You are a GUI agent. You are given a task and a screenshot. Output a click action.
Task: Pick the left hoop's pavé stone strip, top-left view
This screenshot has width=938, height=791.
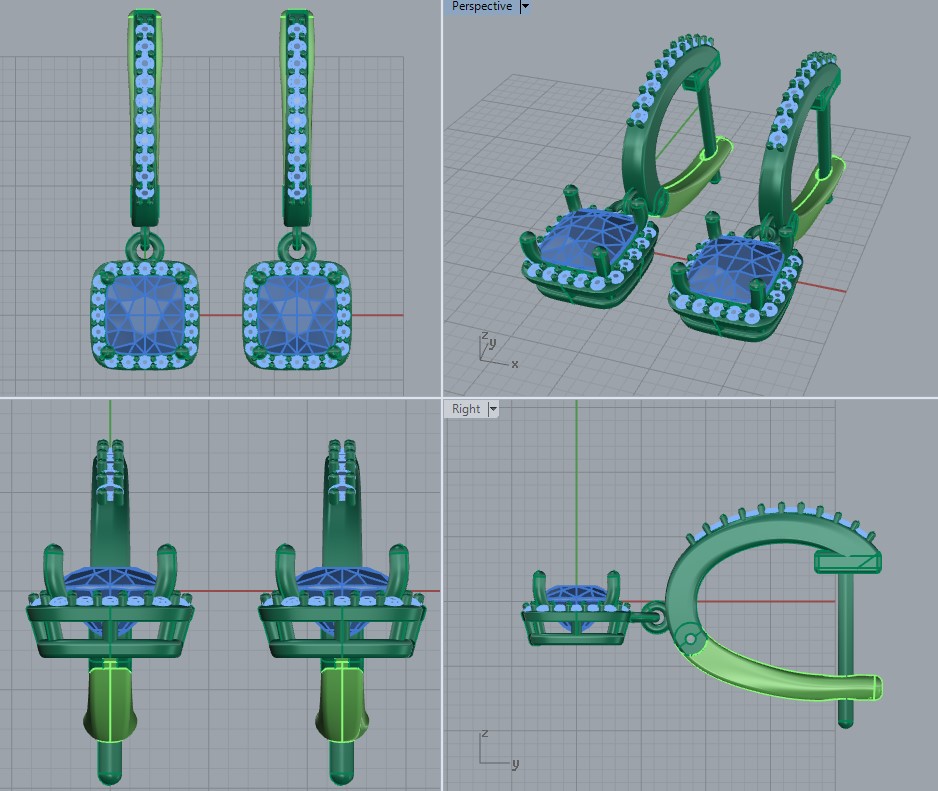[146, 110]
